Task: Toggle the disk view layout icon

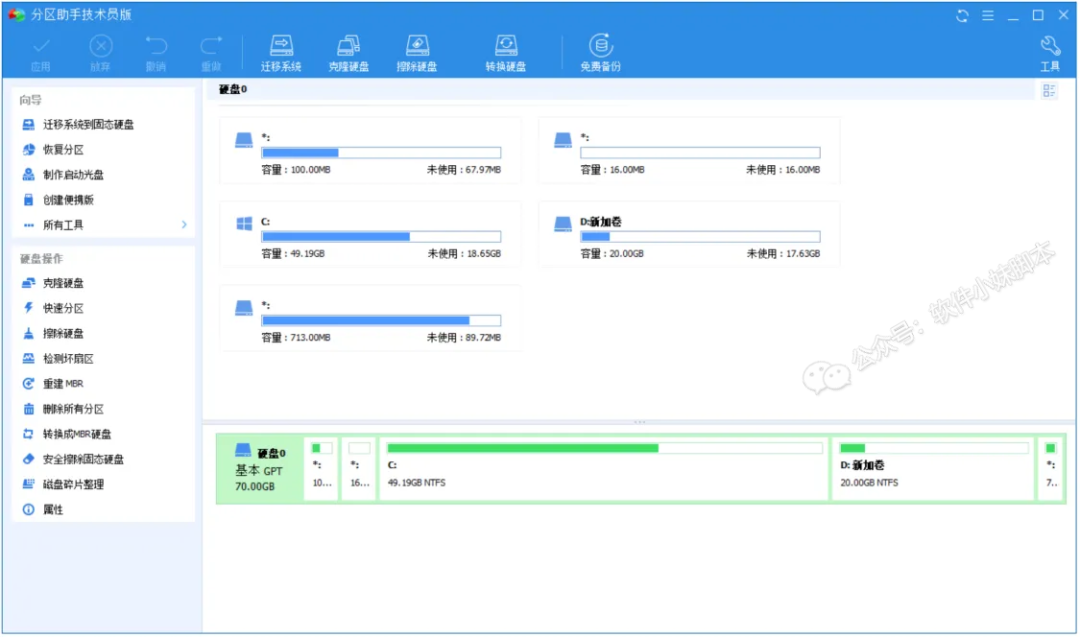Action: (x=1049, y=91)
